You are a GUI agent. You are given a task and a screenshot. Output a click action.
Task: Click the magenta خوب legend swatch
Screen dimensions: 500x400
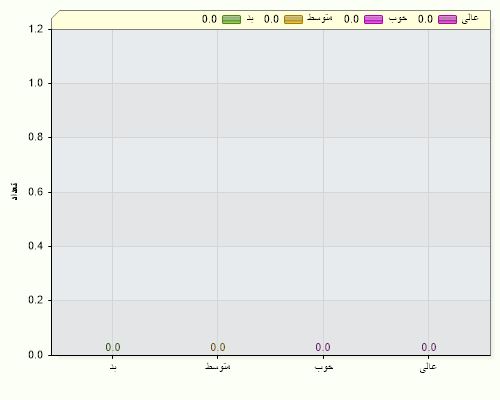373,19
